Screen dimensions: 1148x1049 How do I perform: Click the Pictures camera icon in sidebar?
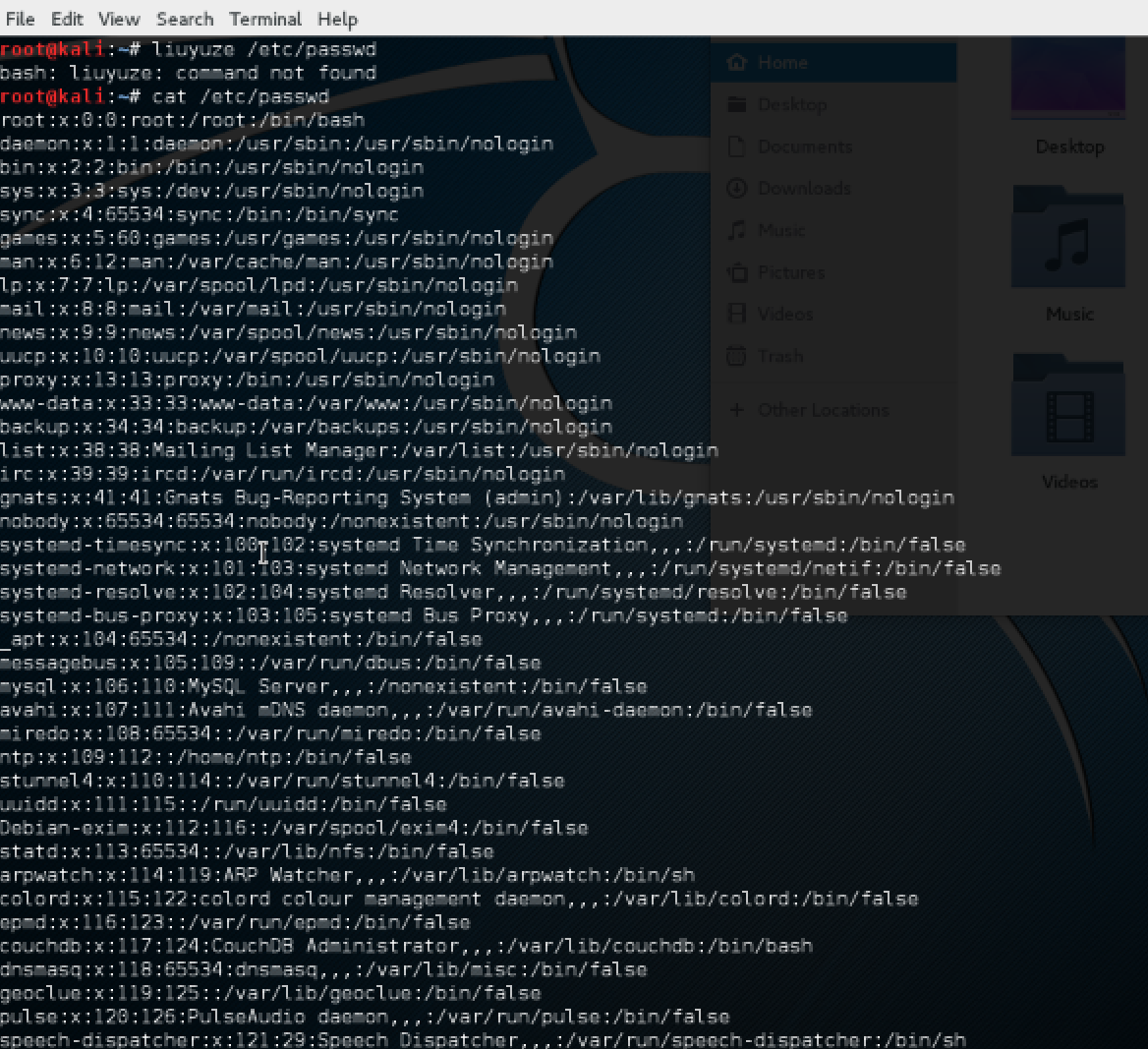pyautogui.click(x=736, y=272)
